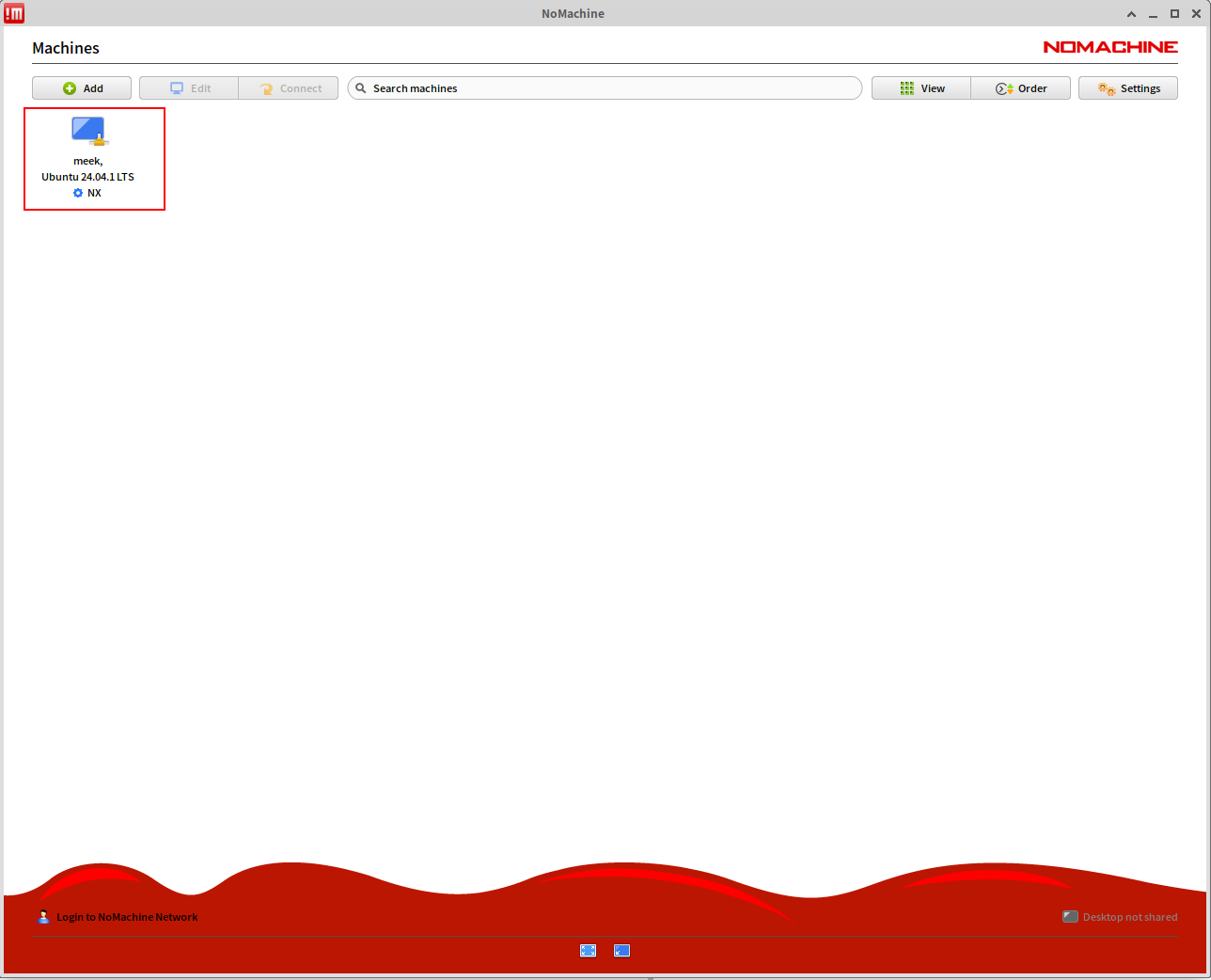Click the Connect button
This screenshot has width=1211, height=980.
click(289, 88)
